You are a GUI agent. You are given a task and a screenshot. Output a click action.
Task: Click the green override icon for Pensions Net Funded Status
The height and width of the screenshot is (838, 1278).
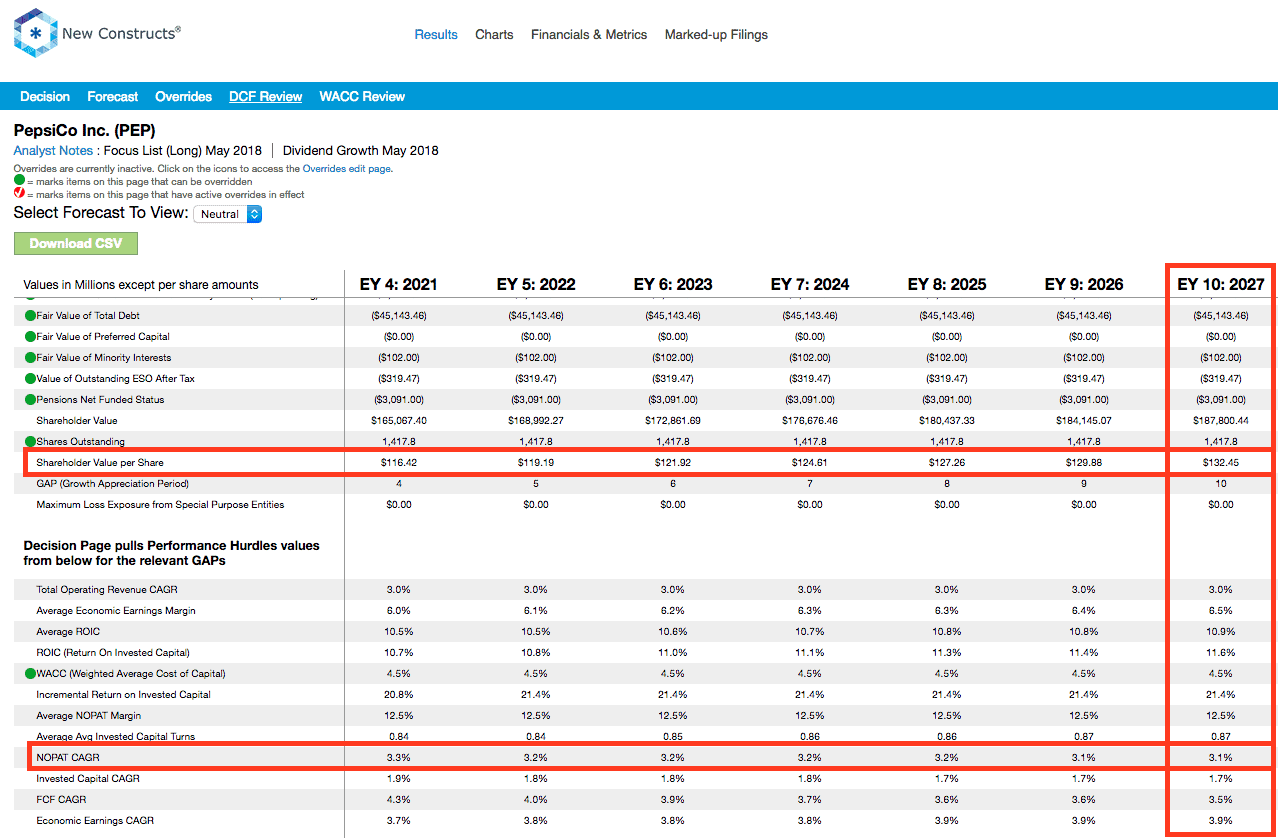pyautogui.click(x=30, y=399)
